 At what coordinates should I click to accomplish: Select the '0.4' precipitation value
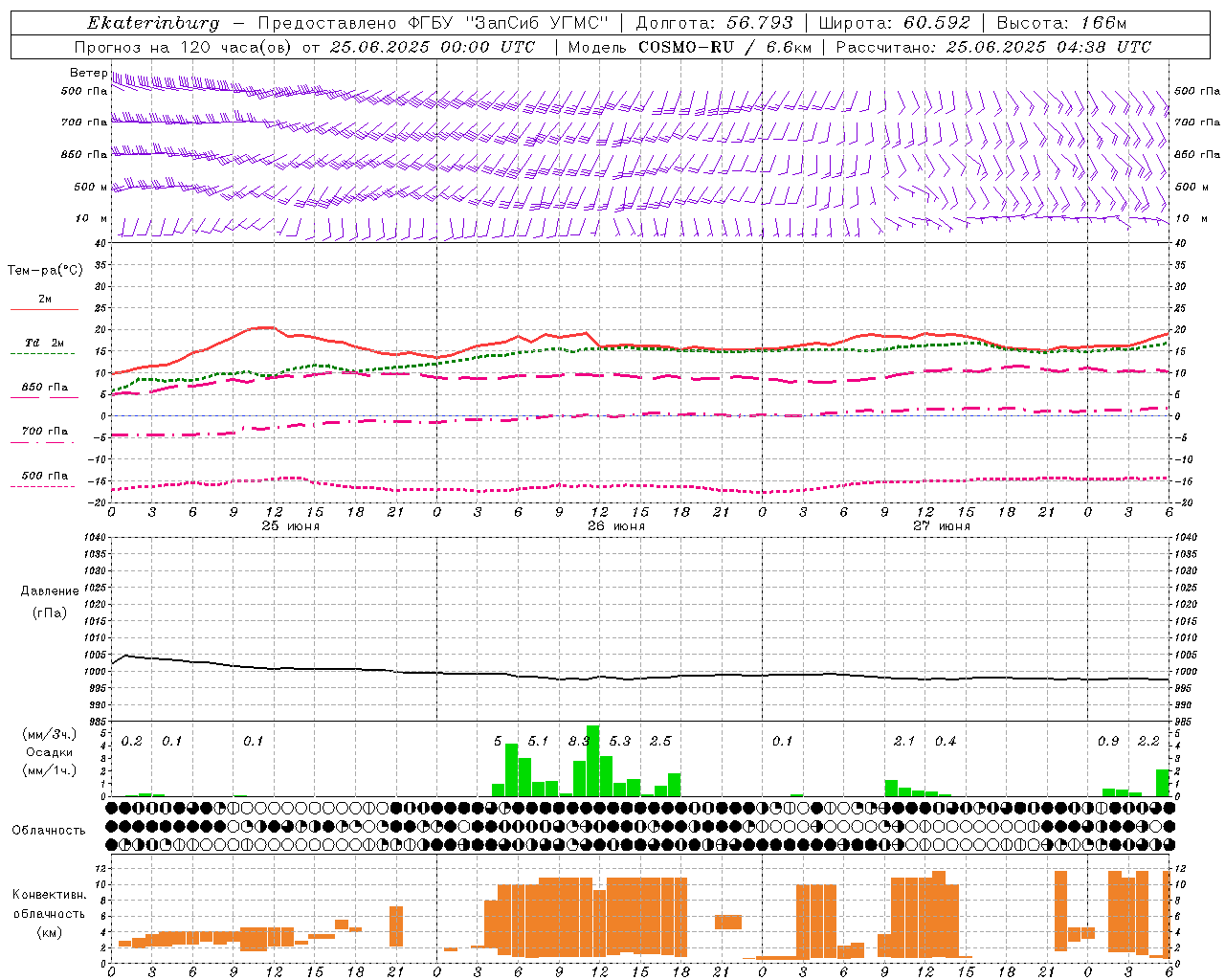pos(946,742)
